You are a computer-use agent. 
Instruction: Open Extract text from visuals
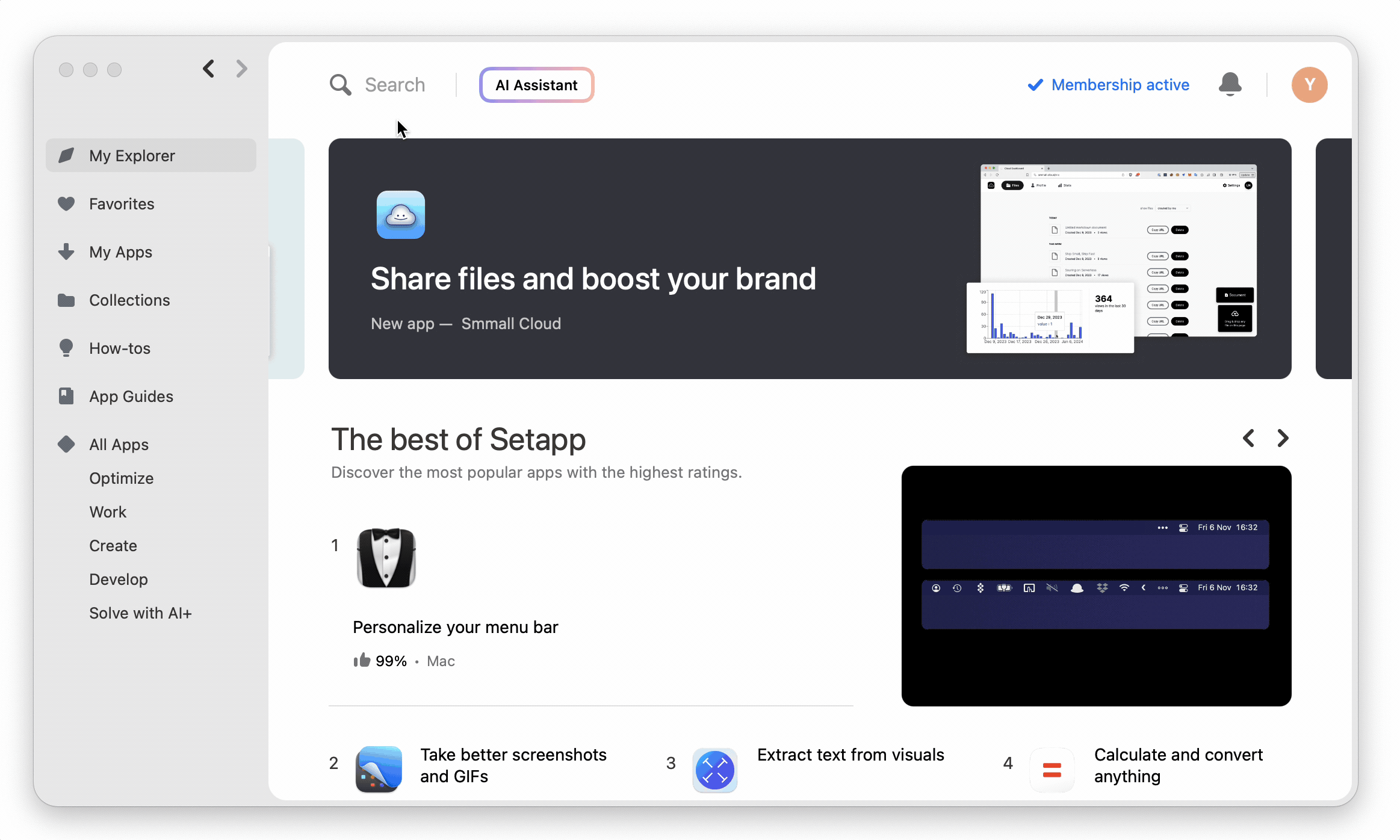pyautogui.click(x=850, y=755)
